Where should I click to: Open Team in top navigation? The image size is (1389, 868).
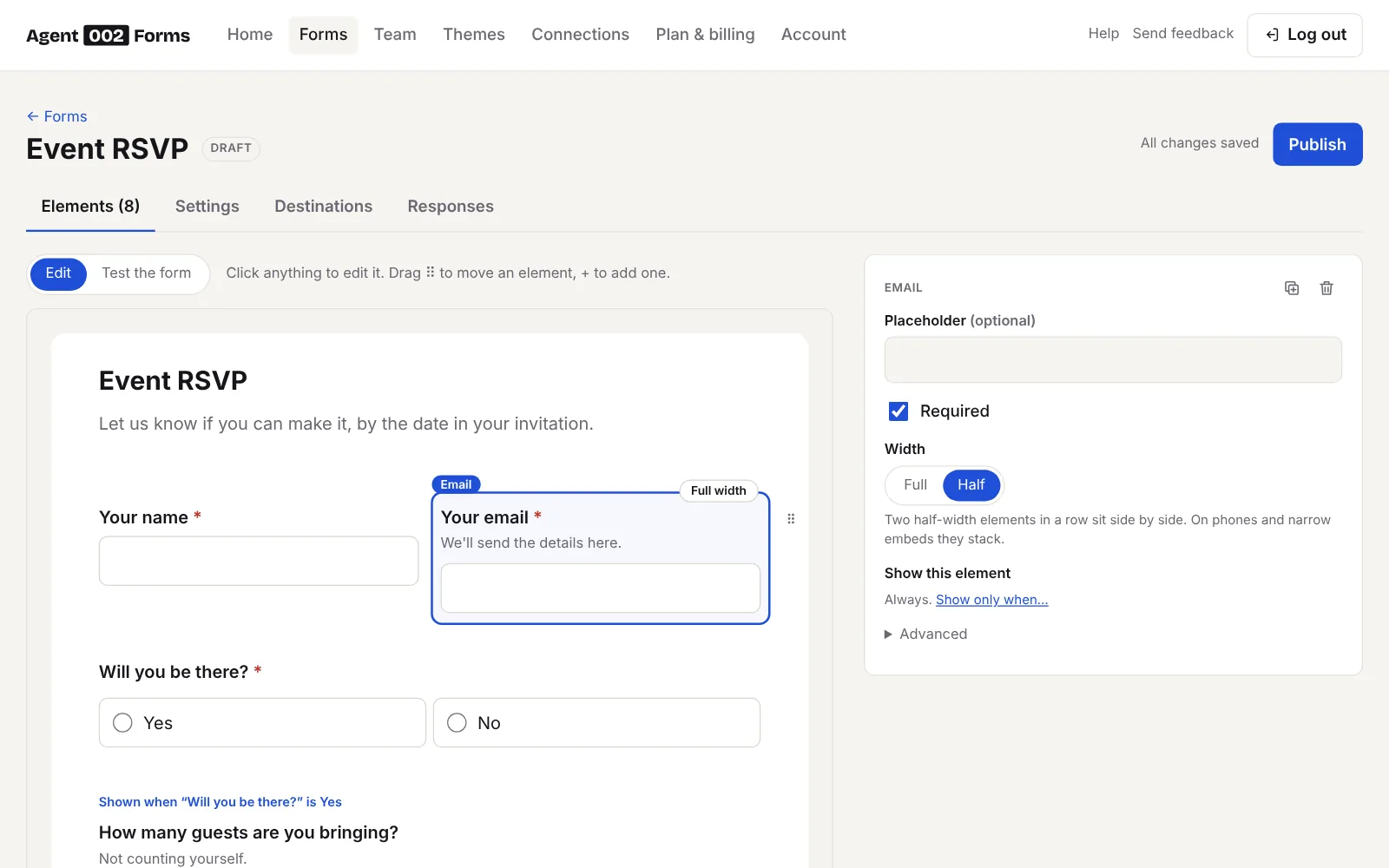tap(395, 35)
